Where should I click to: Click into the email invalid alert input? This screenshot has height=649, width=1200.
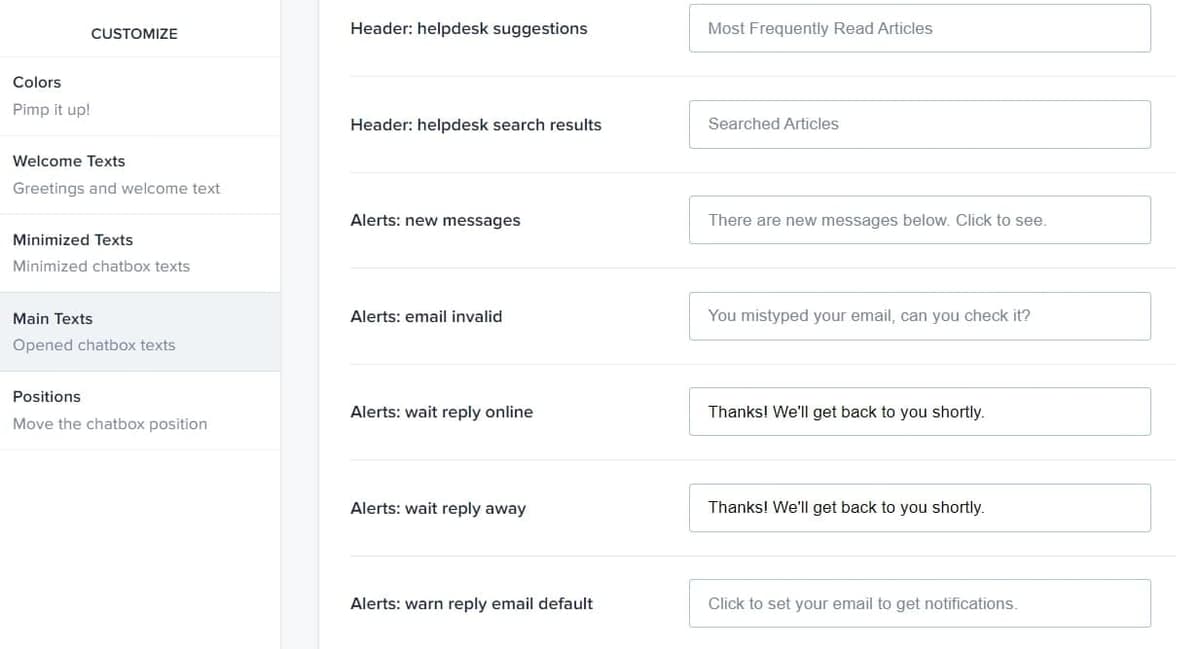tap(919, 316)
